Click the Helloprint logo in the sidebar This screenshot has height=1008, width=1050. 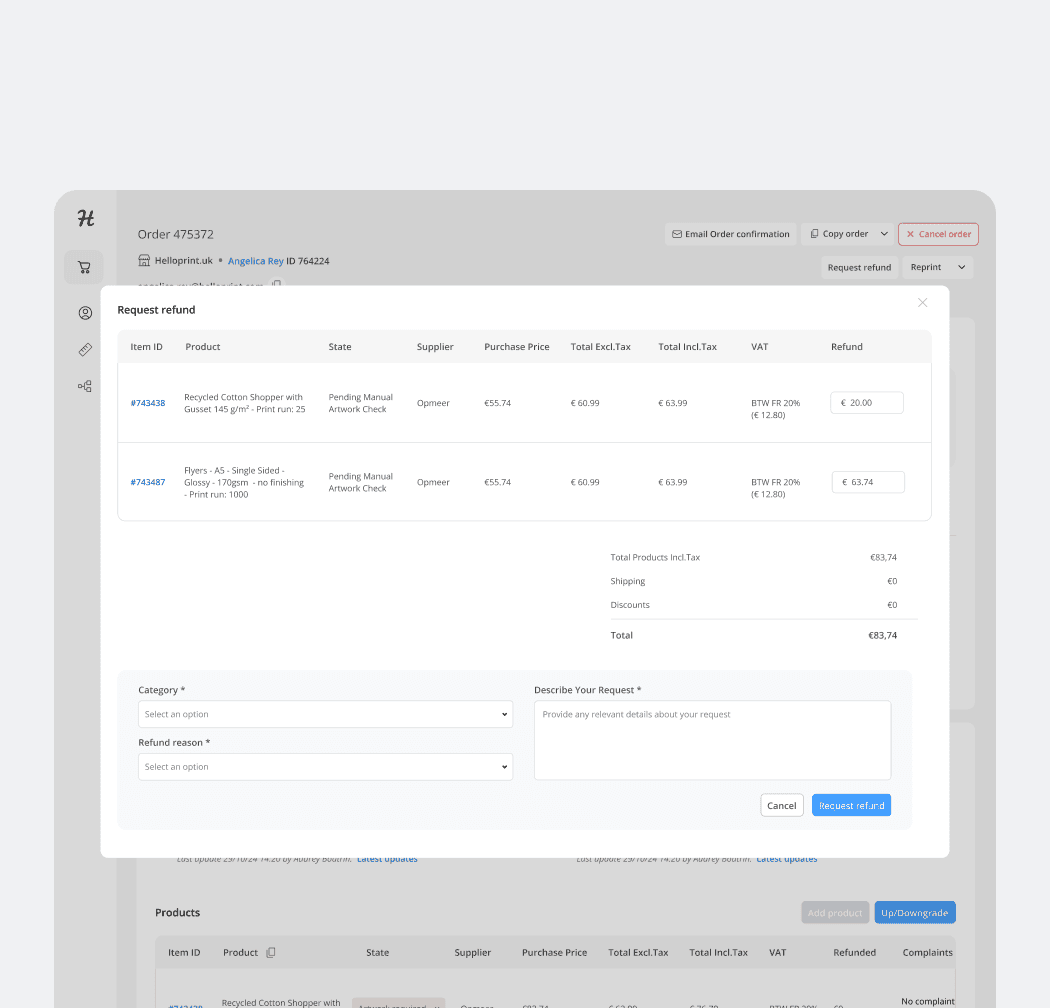[84, 218]
